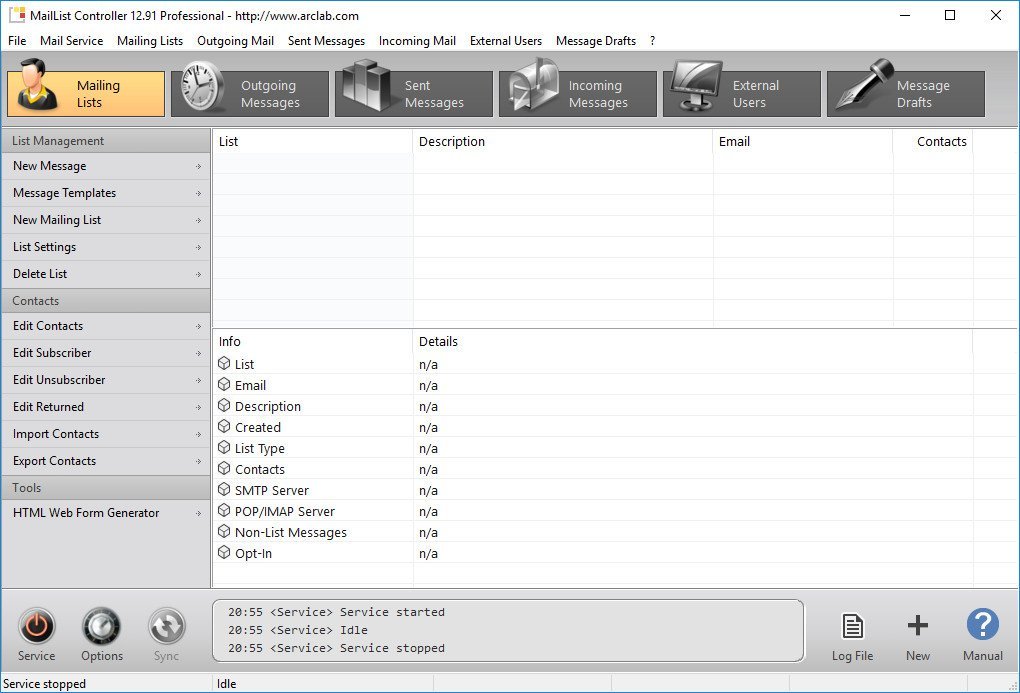The image size is (1020, 693).
Task: Open the Manual help icon
Action: (982, 625)
